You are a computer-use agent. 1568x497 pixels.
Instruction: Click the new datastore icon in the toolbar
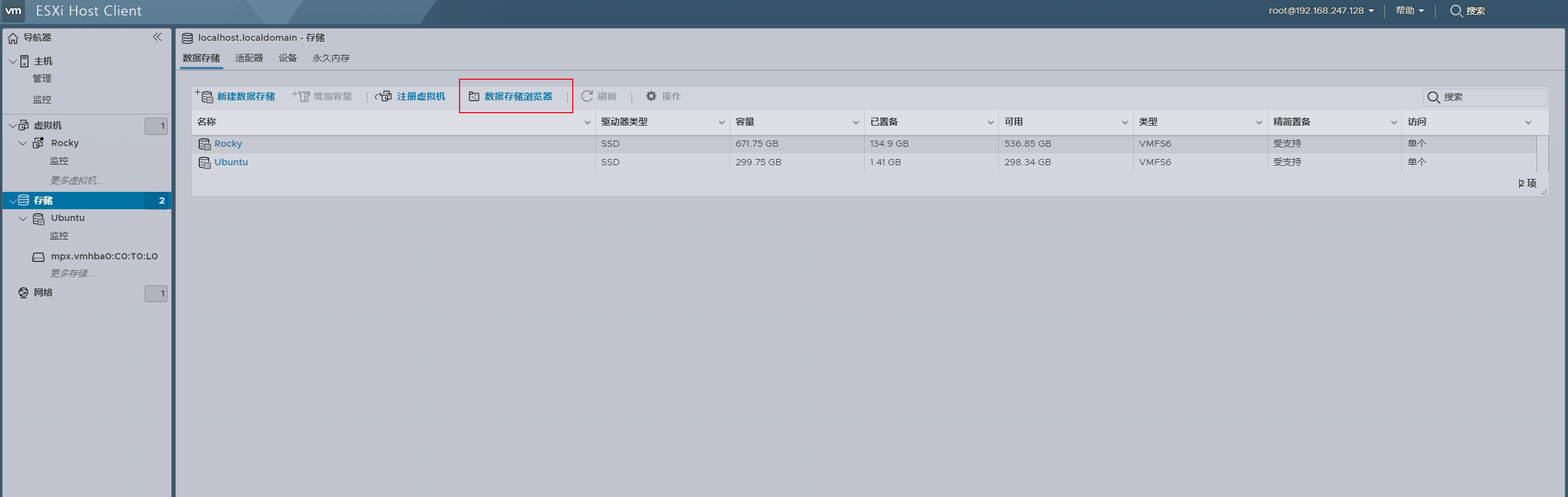pos(205,96)
